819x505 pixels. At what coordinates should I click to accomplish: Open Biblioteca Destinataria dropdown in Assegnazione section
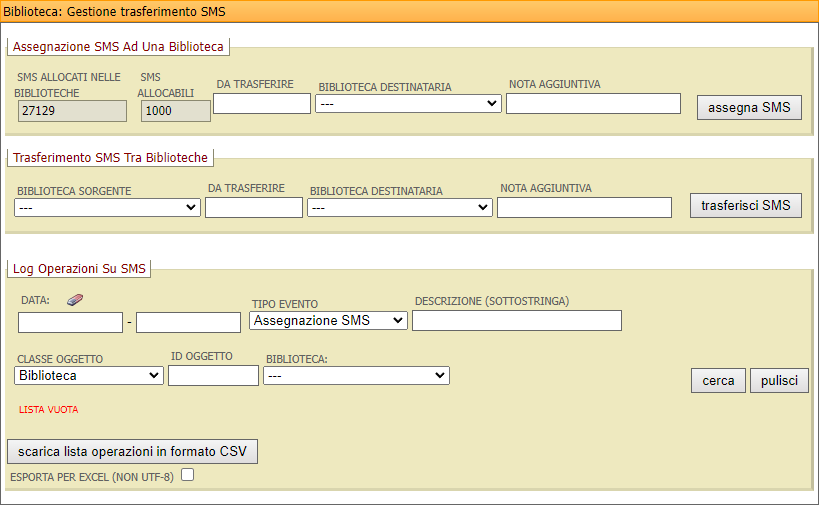pos(408,104)
